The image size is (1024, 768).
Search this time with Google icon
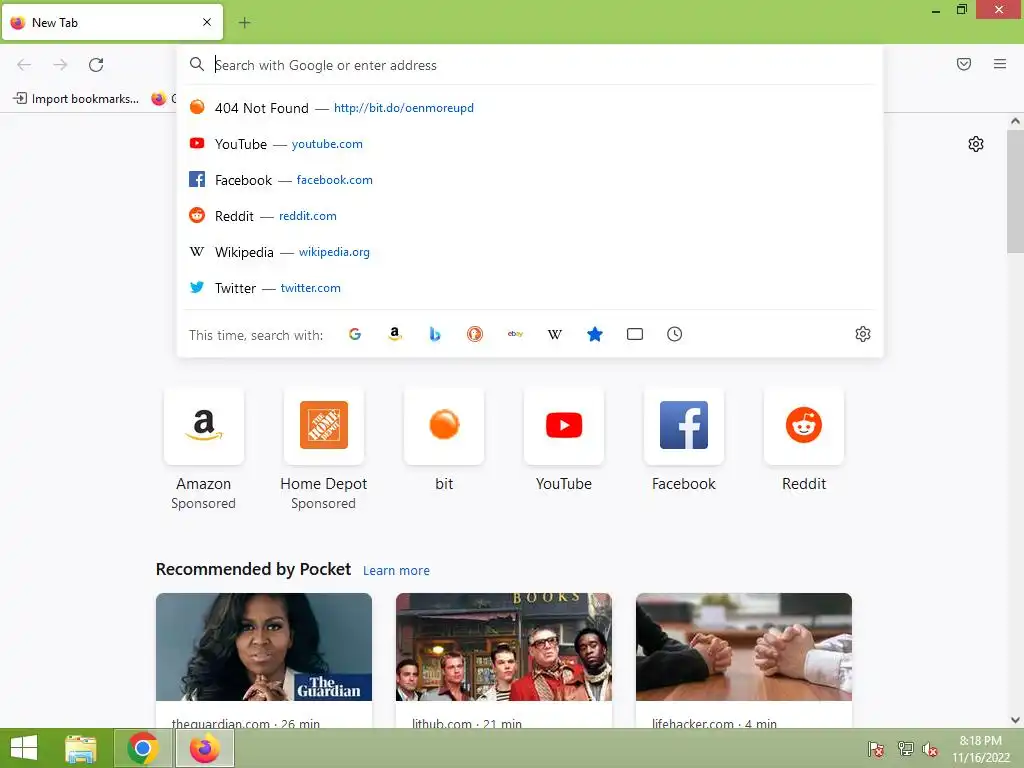(355, 334)
